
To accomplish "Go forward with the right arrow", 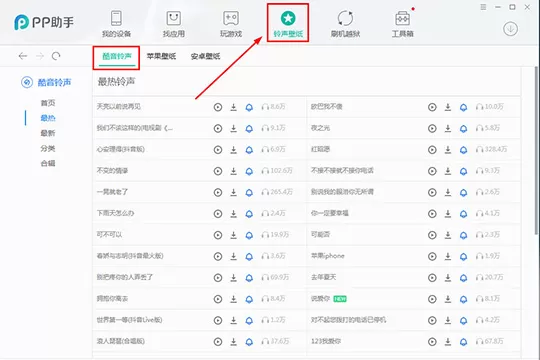I will pyautogui.click(x=40, y=56).
